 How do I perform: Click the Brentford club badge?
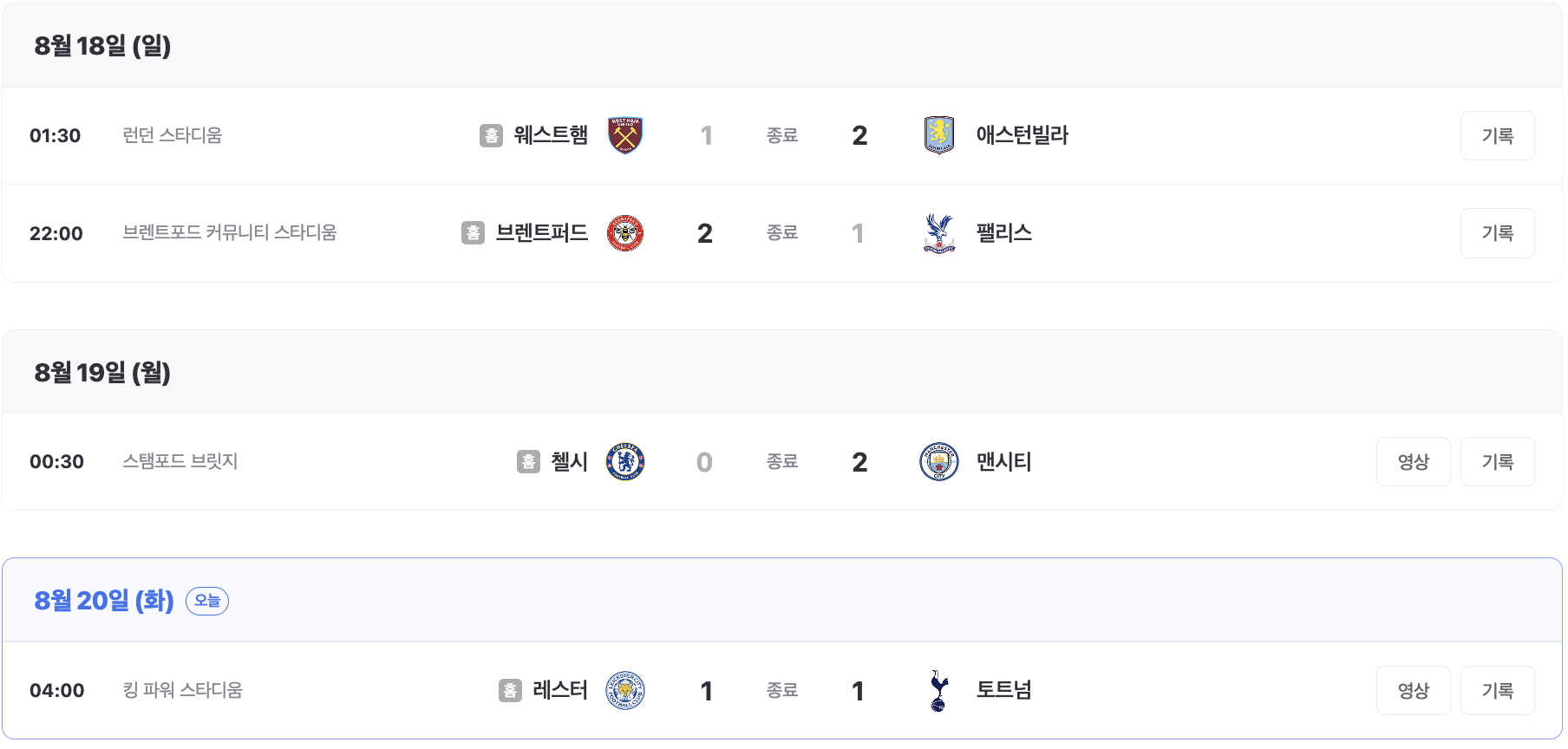(624, 233)
